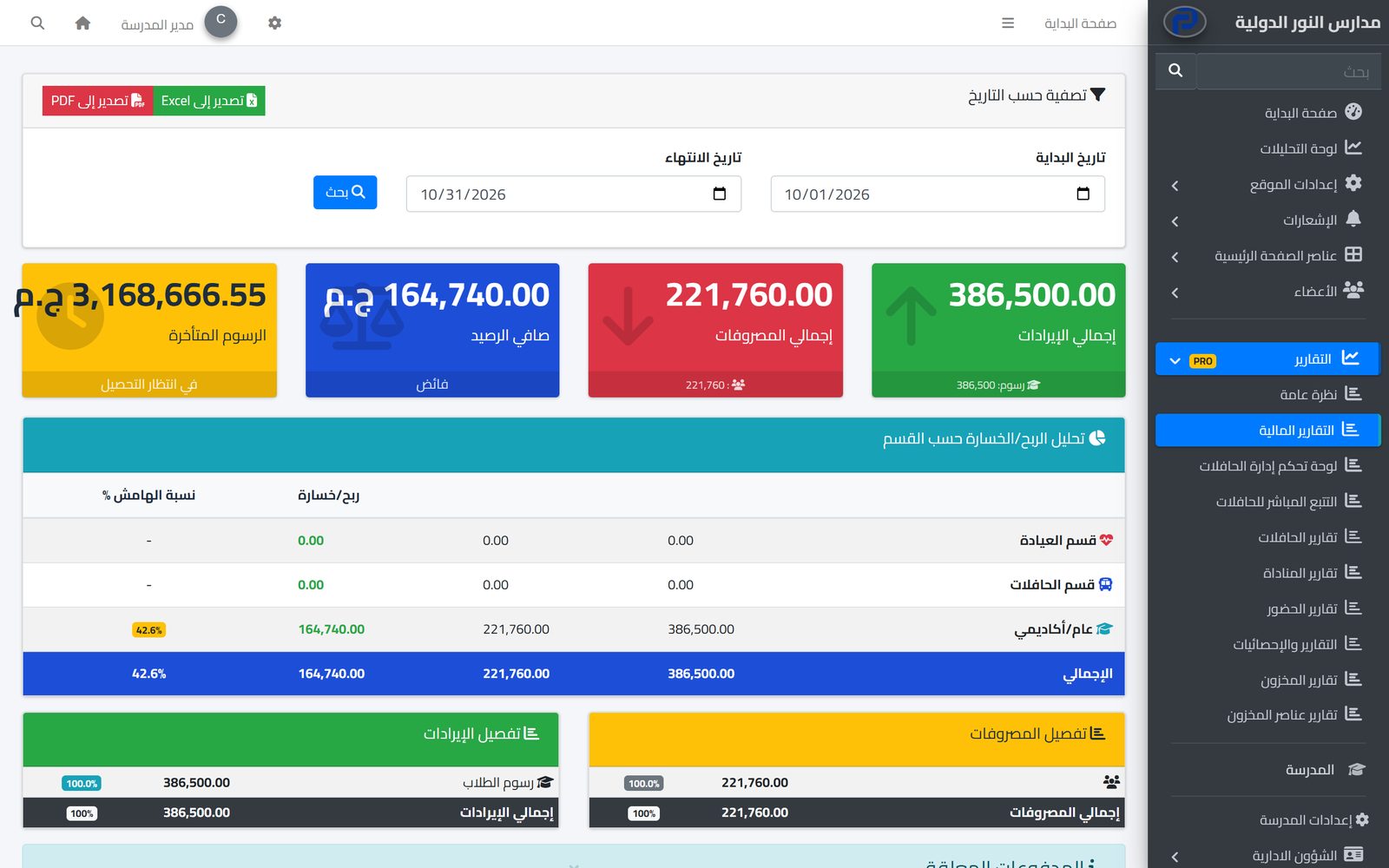
Task: Click the تفصيل الإيرادات panel header
Action: (x=291, y=740)
